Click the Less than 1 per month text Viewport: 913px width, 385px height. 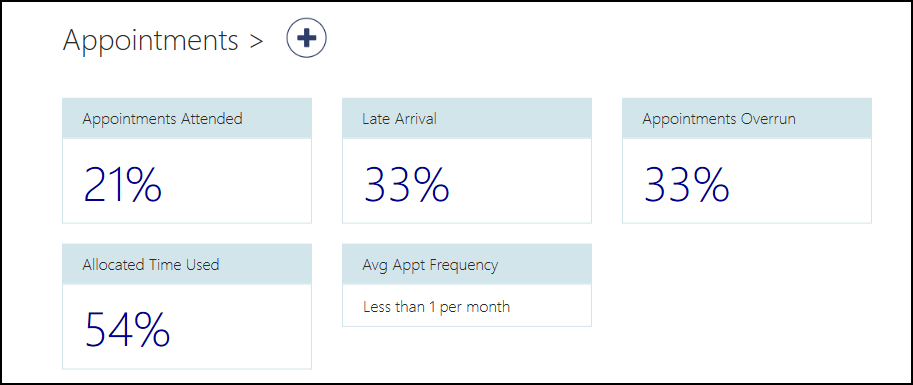tap(436, 306)
